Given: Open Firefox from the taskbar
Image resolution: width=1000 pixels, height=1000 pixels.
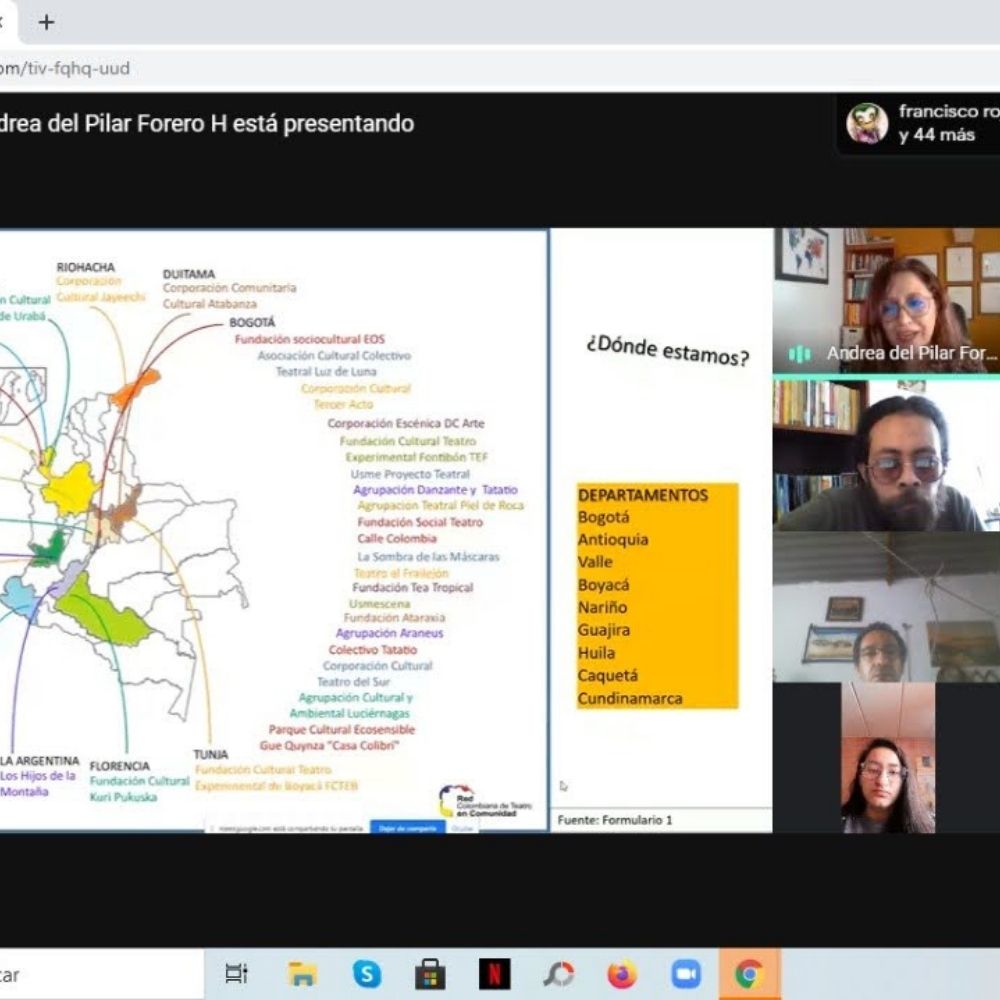Looking at the screenshot, I should [x=622, y=974].
